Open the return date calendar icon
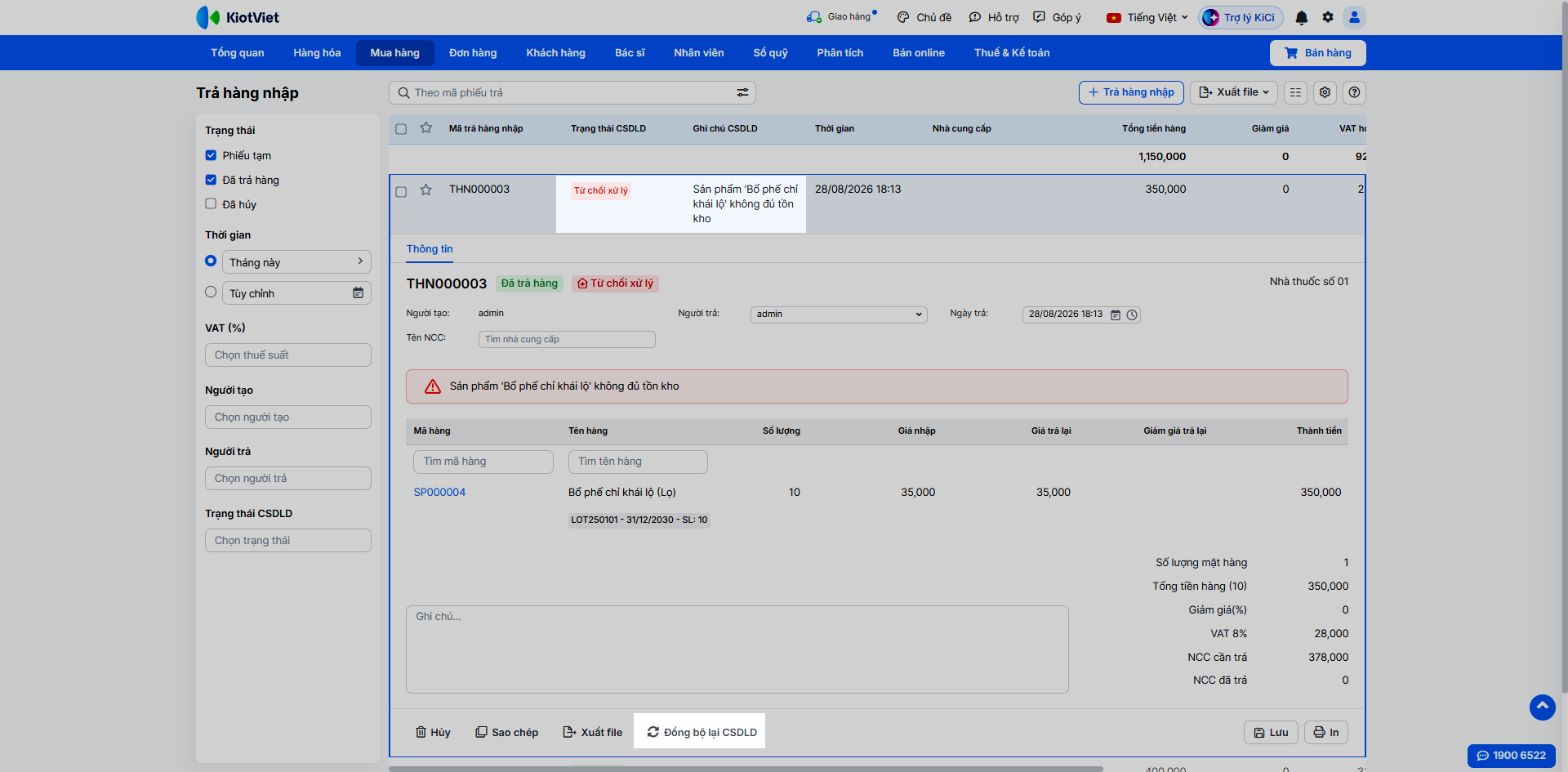The image size is (1568, 772). click(x=1116, y=315)
